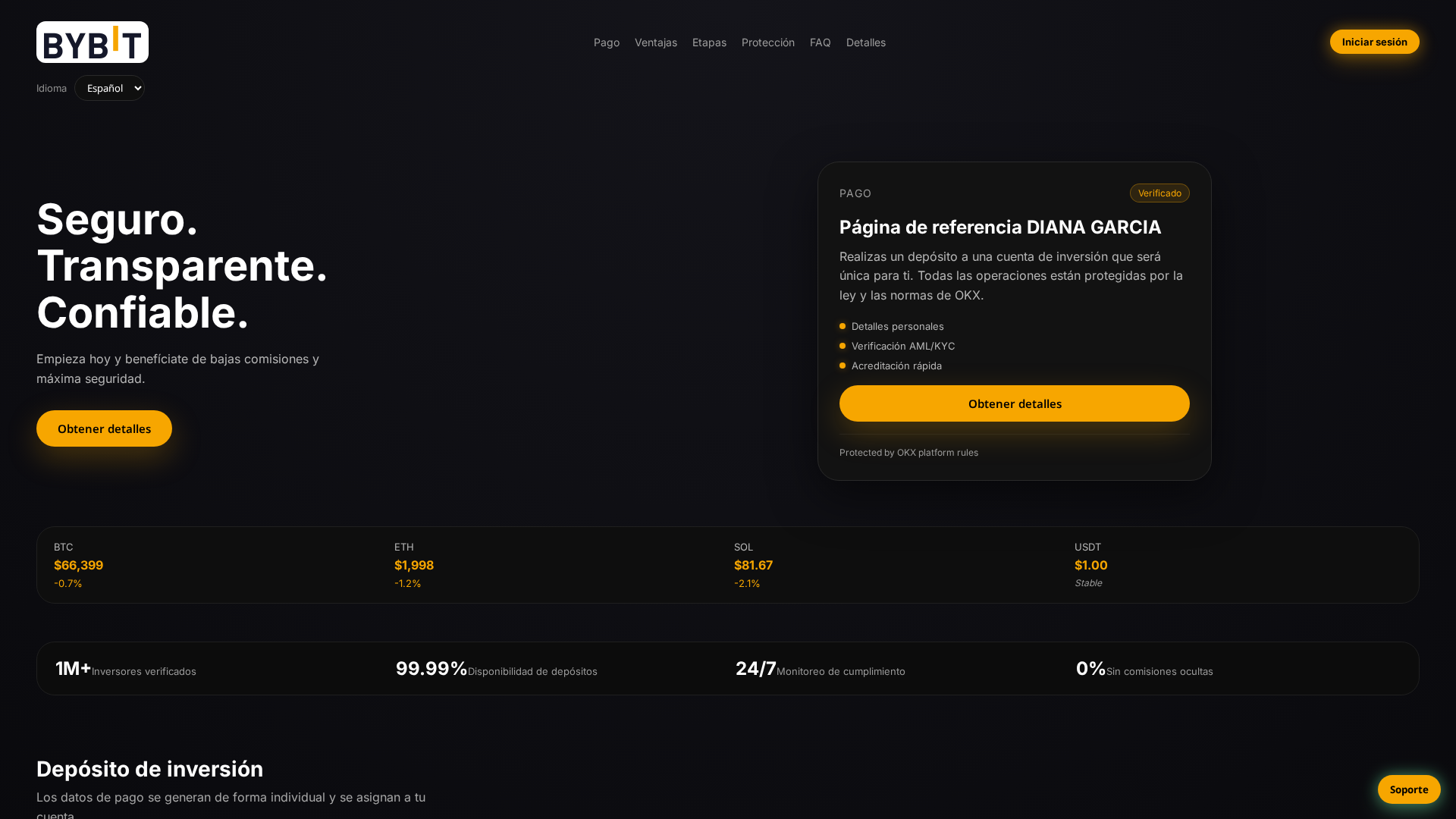Click the USDT Stable label
1456x819 pixels.
pos(1088,583)
